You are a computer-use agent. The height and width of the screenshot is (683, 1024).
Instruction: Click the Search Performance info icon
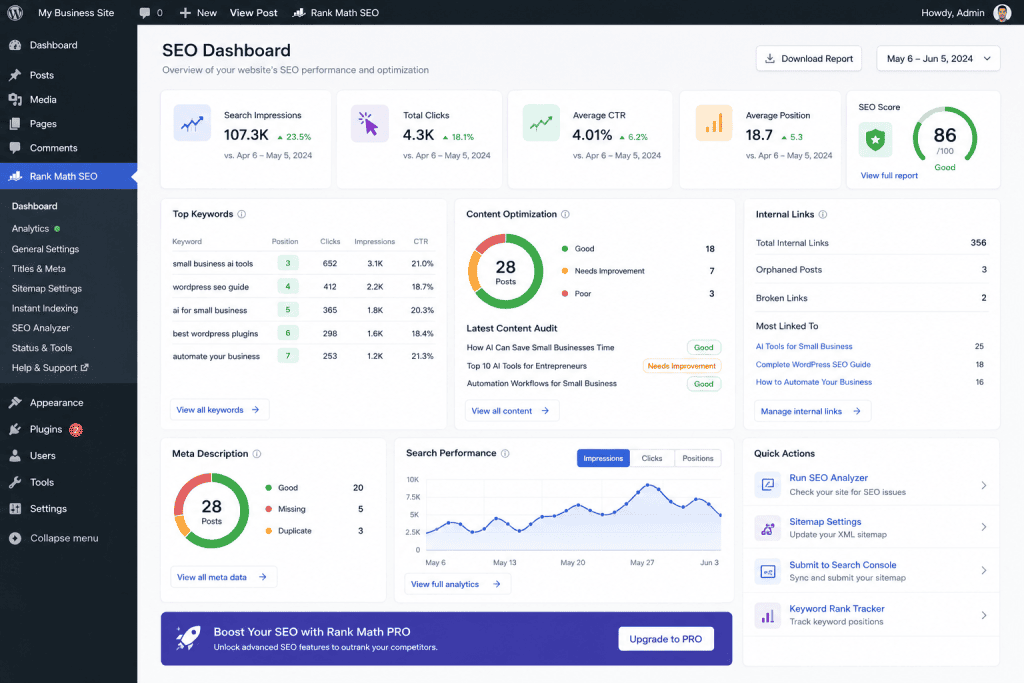click(x=505, y=453)
